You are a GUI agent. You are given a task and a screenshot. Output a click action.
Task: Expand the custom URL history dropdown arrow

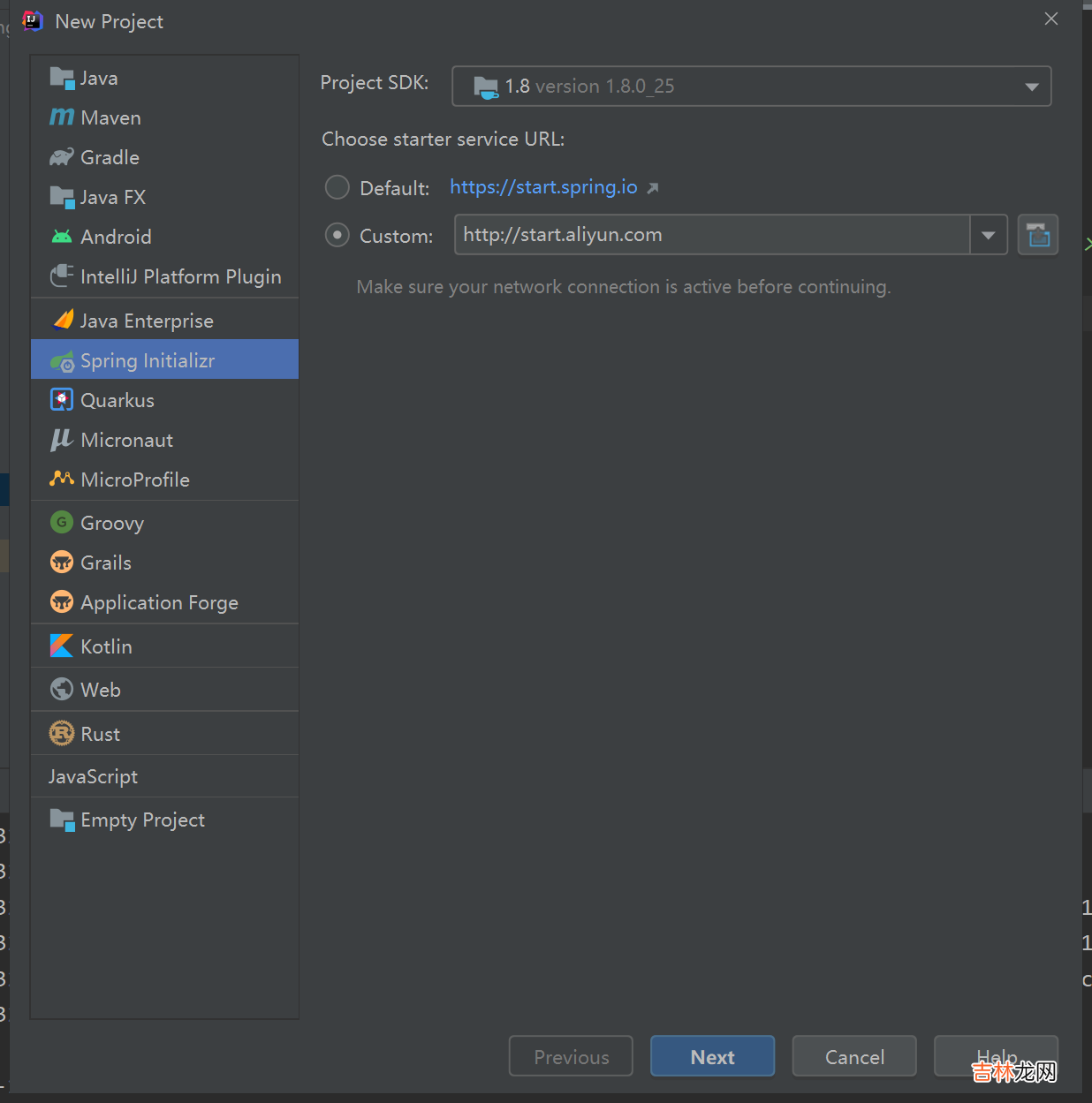pos(989,235)
